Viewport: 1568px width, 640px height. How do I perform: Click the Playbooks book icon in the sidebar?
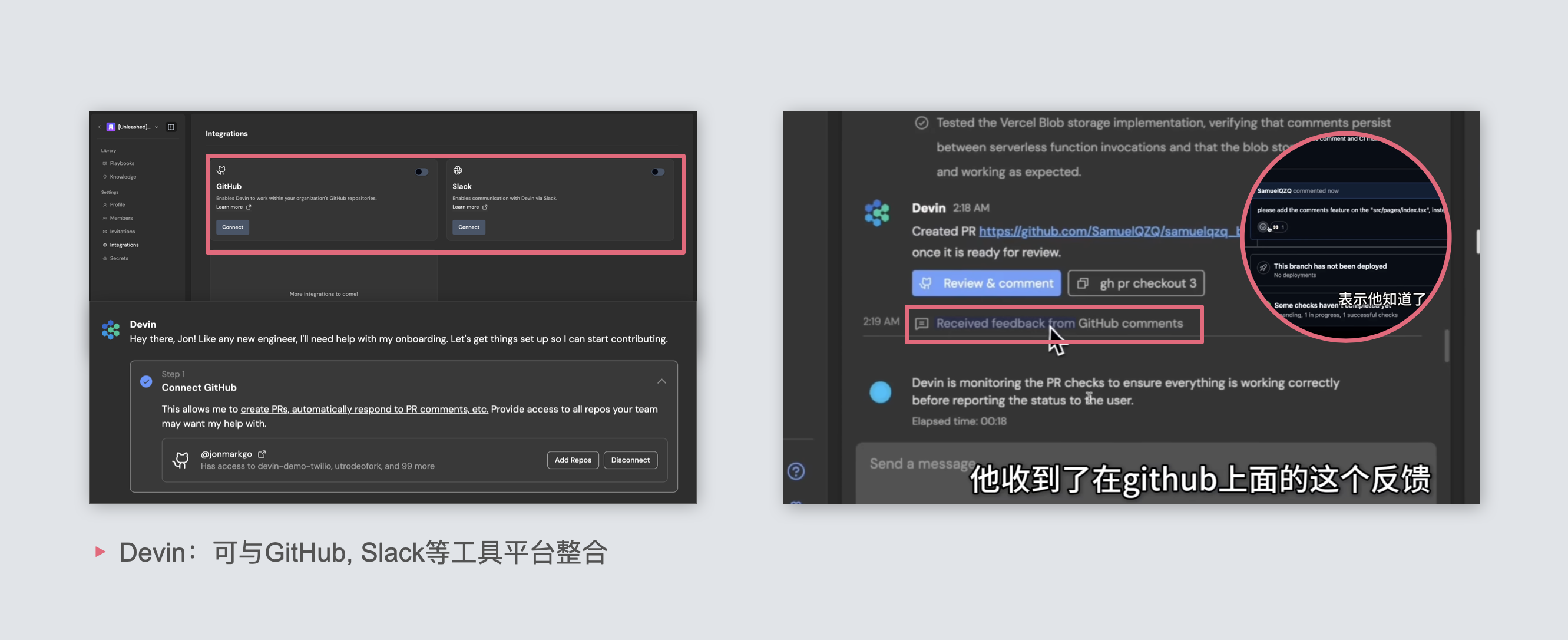[x=105, y=163]
